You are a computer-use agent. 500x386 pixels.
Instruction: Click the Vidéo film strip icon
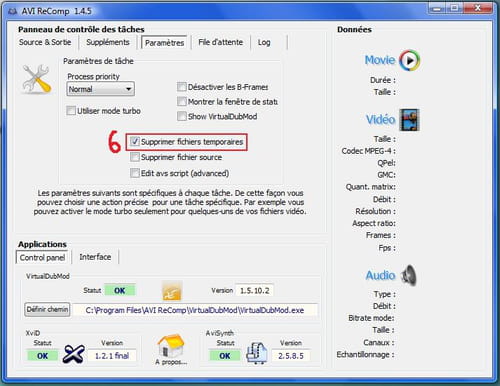410,120
